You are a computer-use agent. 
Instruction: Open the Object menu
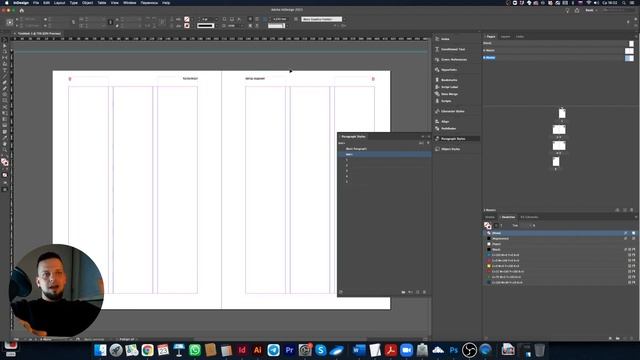pos(87,2)
